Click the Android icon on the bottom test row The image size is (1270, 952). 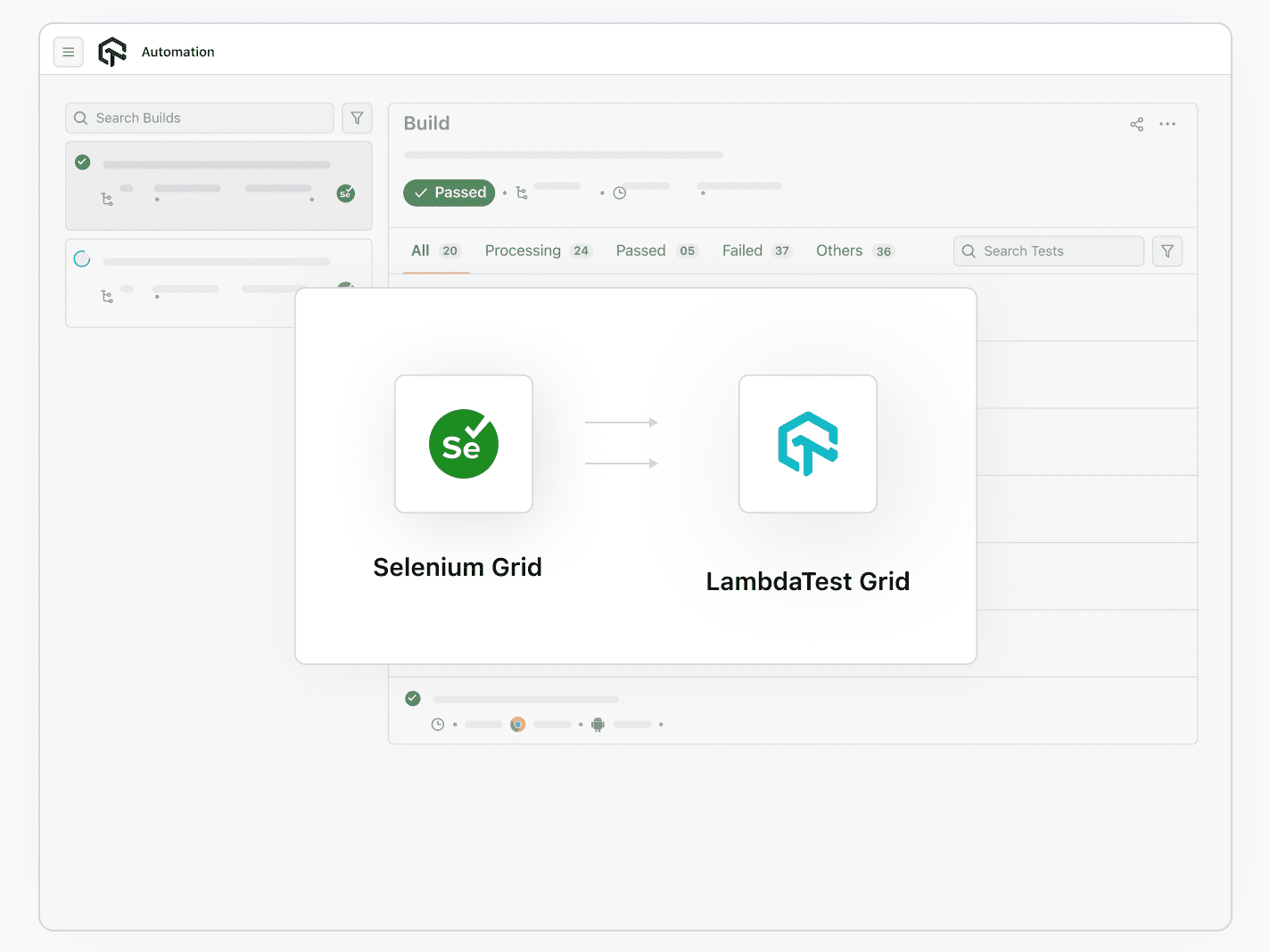coord(598,725)
